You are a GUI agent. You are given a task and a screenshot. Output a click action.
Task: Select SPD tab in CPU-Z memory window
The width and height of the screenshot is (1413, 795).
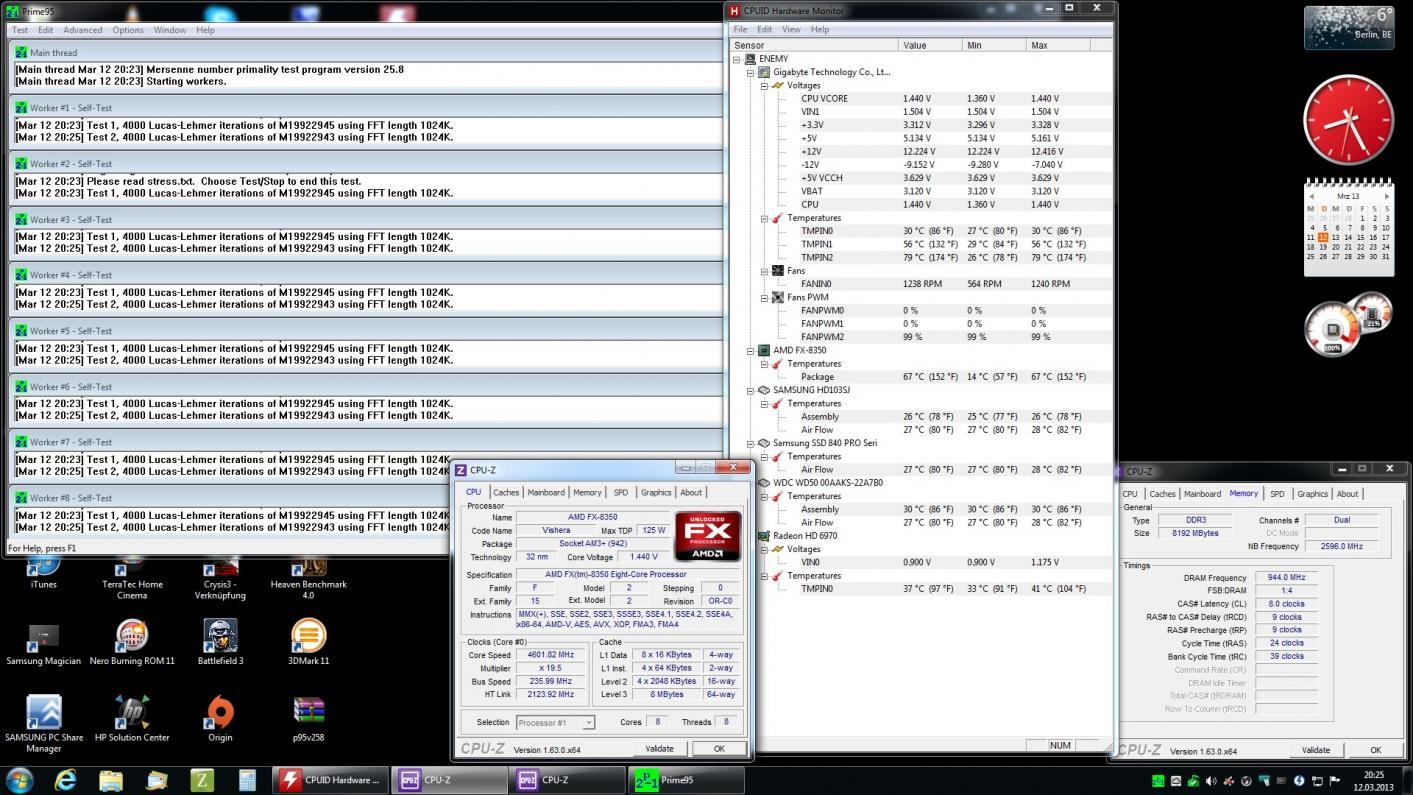(x=1277, y=494)
